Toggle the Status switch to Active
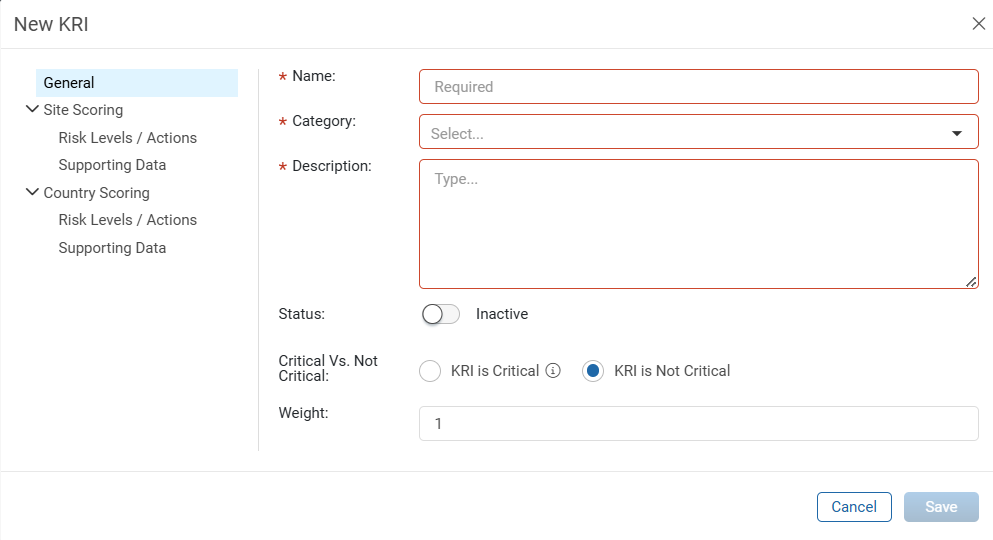 [x=441, y=314]
